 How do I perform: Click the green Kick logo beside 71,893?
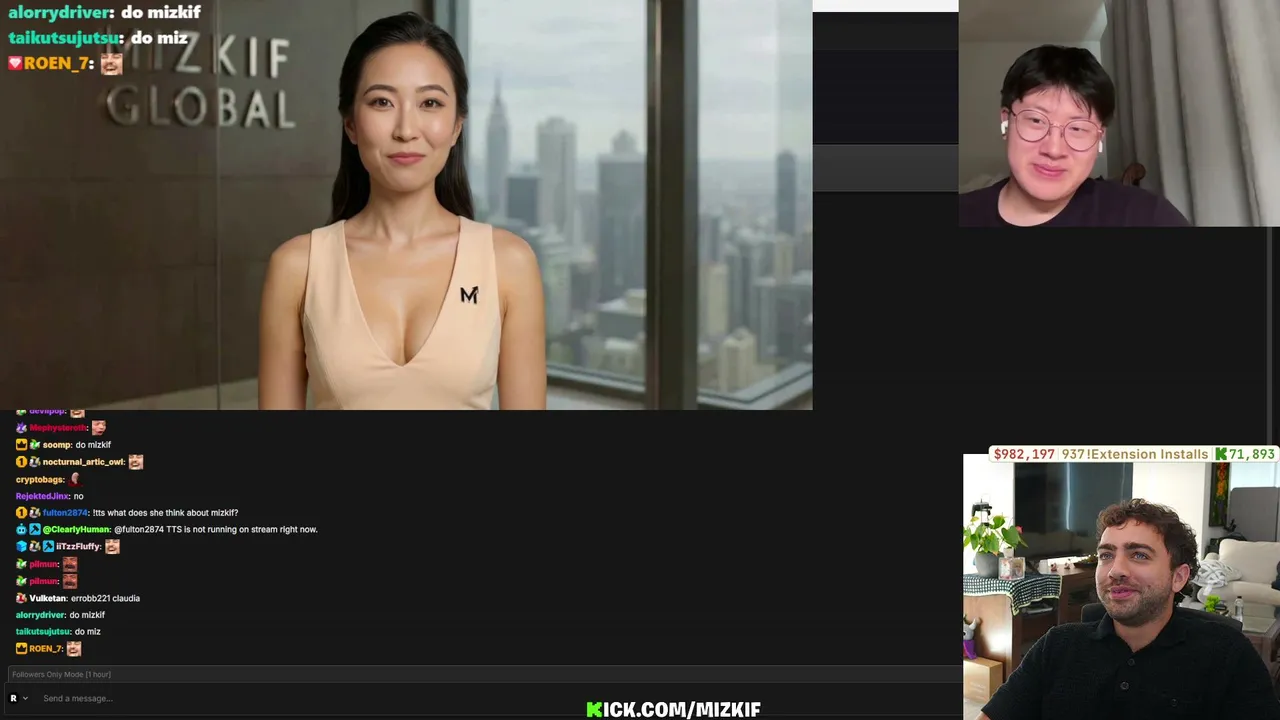pos(1221,454)
